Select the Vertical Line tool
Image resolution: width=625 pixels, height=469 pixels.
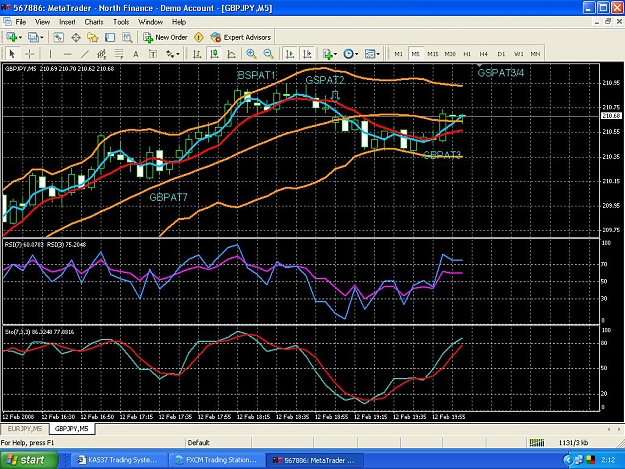click(50, 54)
